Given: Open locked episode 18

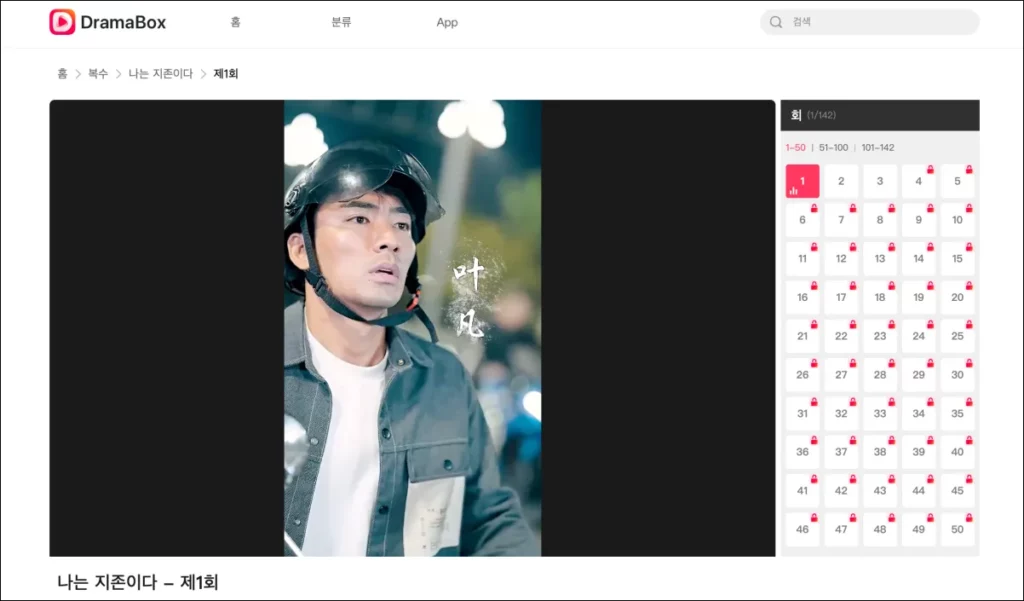Looking at the screenshot, I should [x=880, y=297].
